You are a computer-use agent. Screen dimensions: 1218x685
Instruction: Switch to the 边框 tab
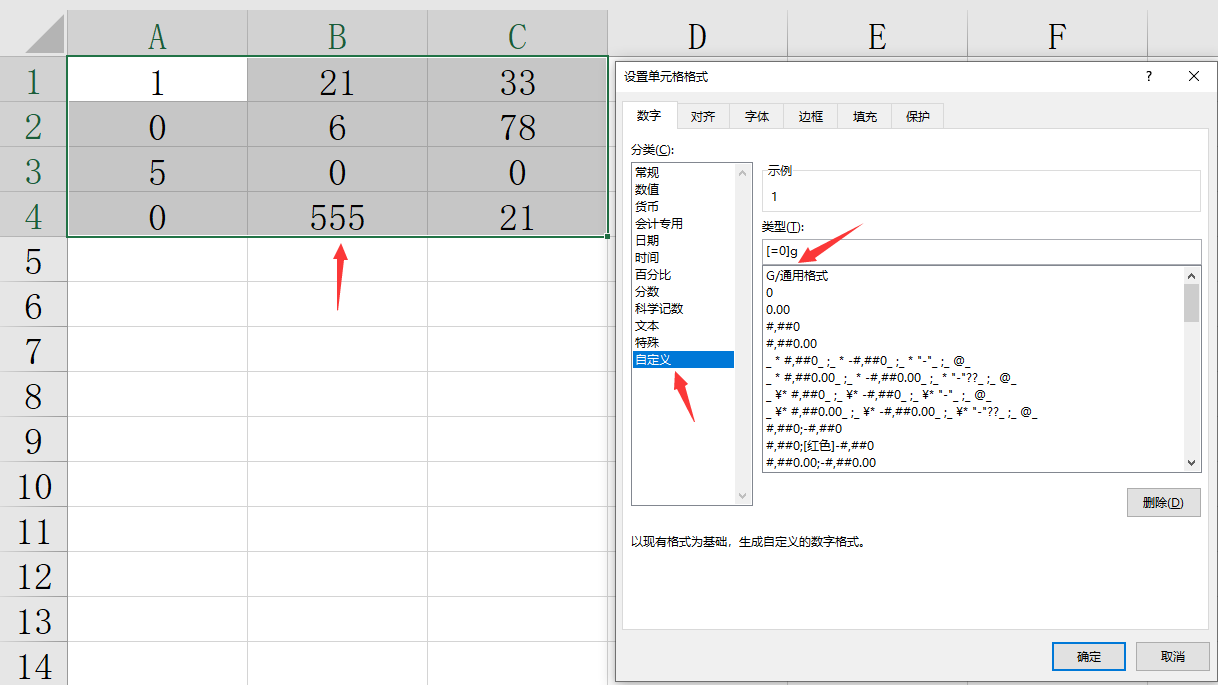pyautogui.click(x=811, y=117)
